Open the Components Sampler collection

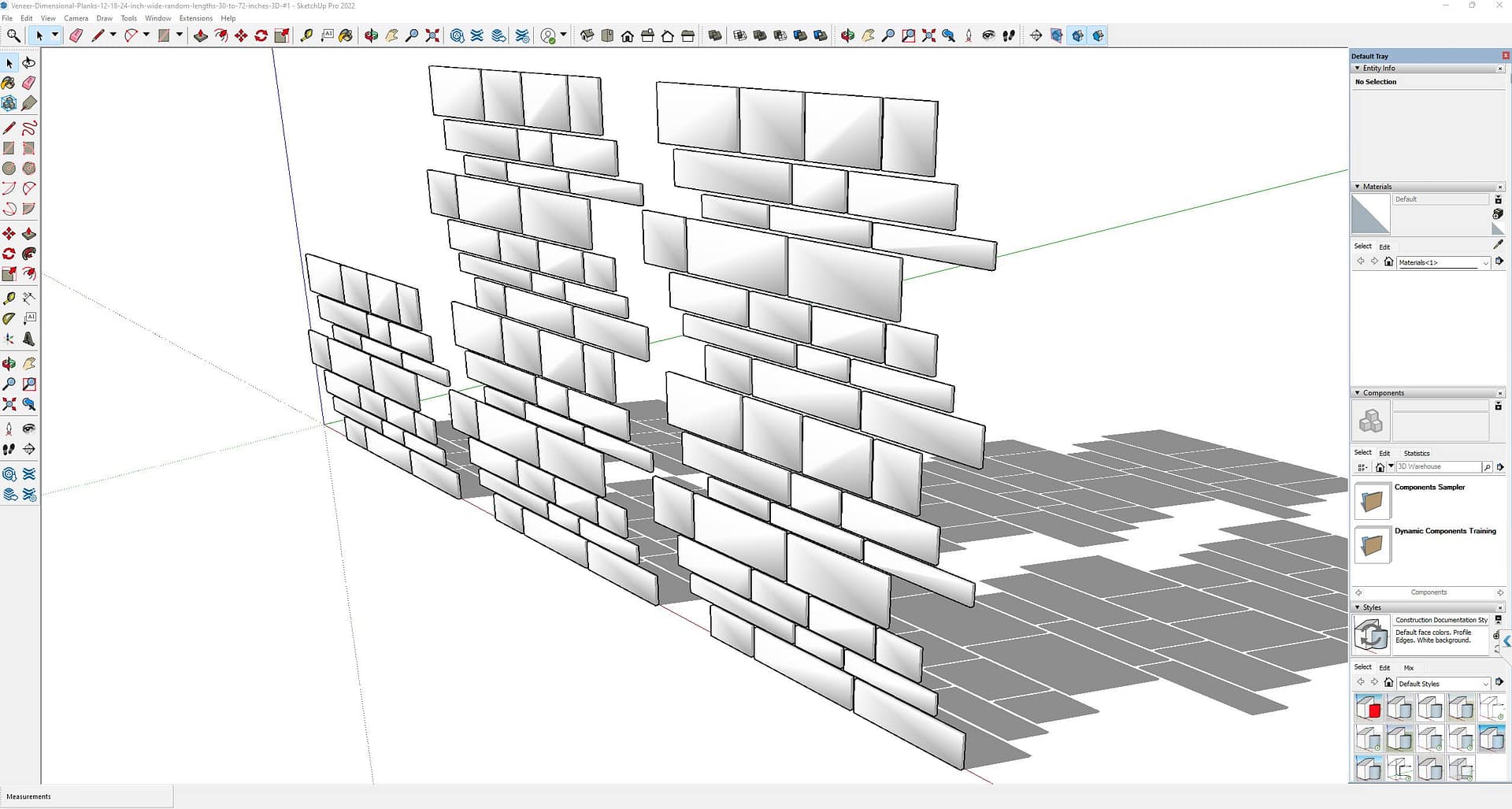click(x=1373, y=501)
